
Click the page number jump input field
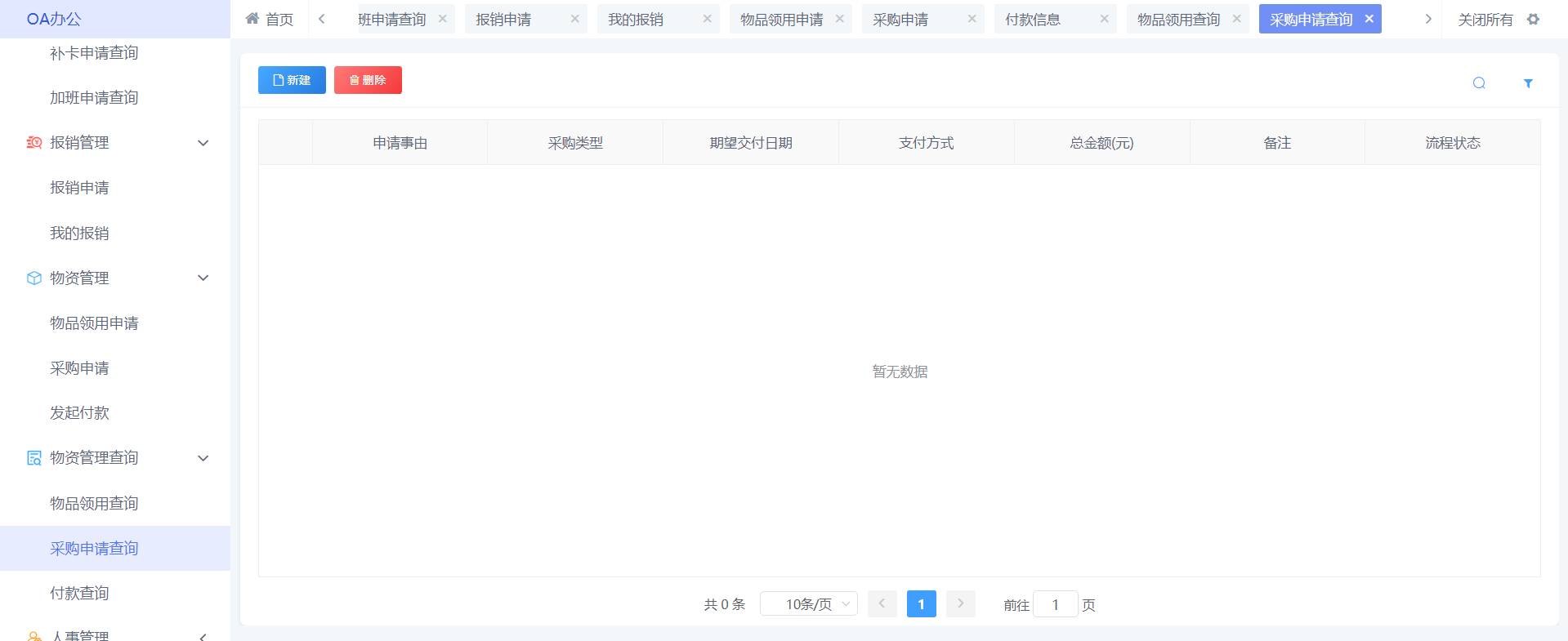click(1055, 604)
